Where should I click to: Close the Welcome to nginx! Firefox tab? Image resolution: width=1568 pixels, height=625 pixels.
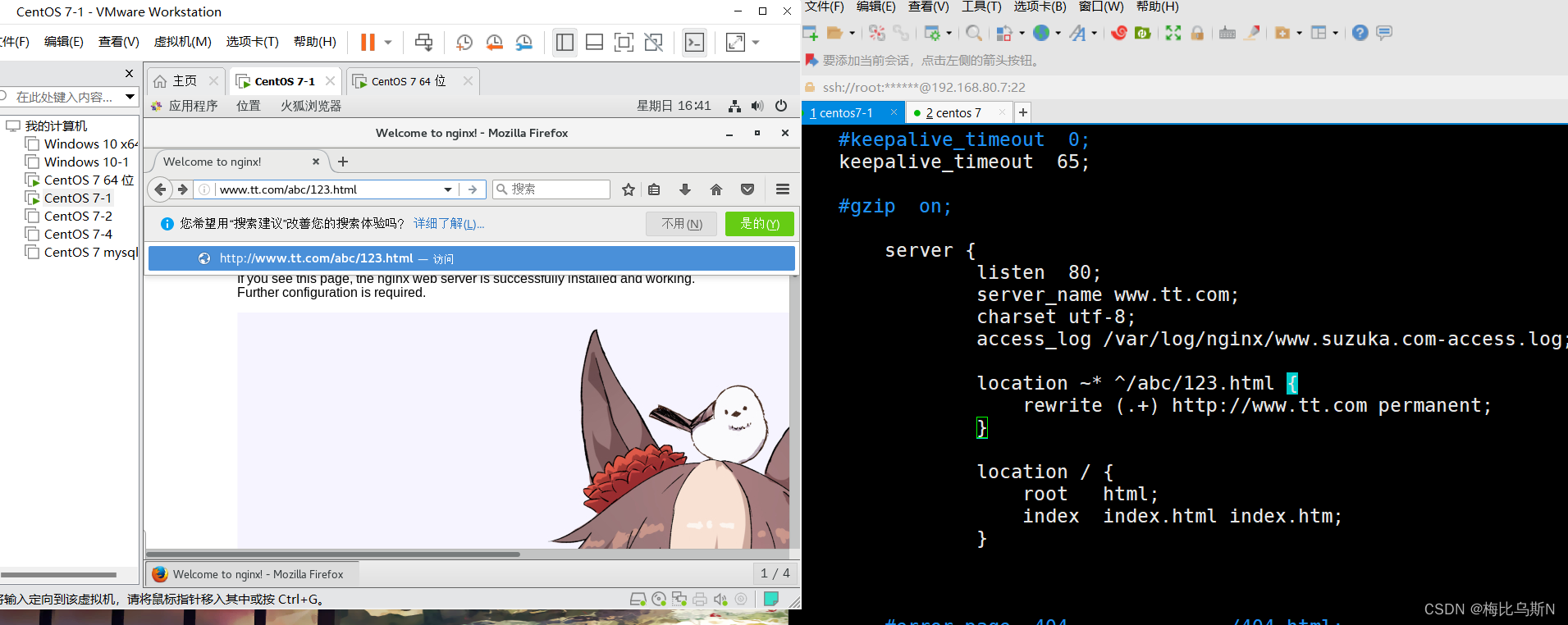(316, 162)
